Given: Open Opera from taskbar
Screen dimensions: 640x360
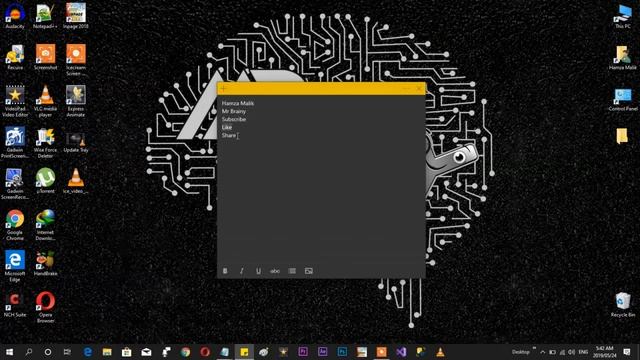Looking at the screenshot, I should (205, 352).
